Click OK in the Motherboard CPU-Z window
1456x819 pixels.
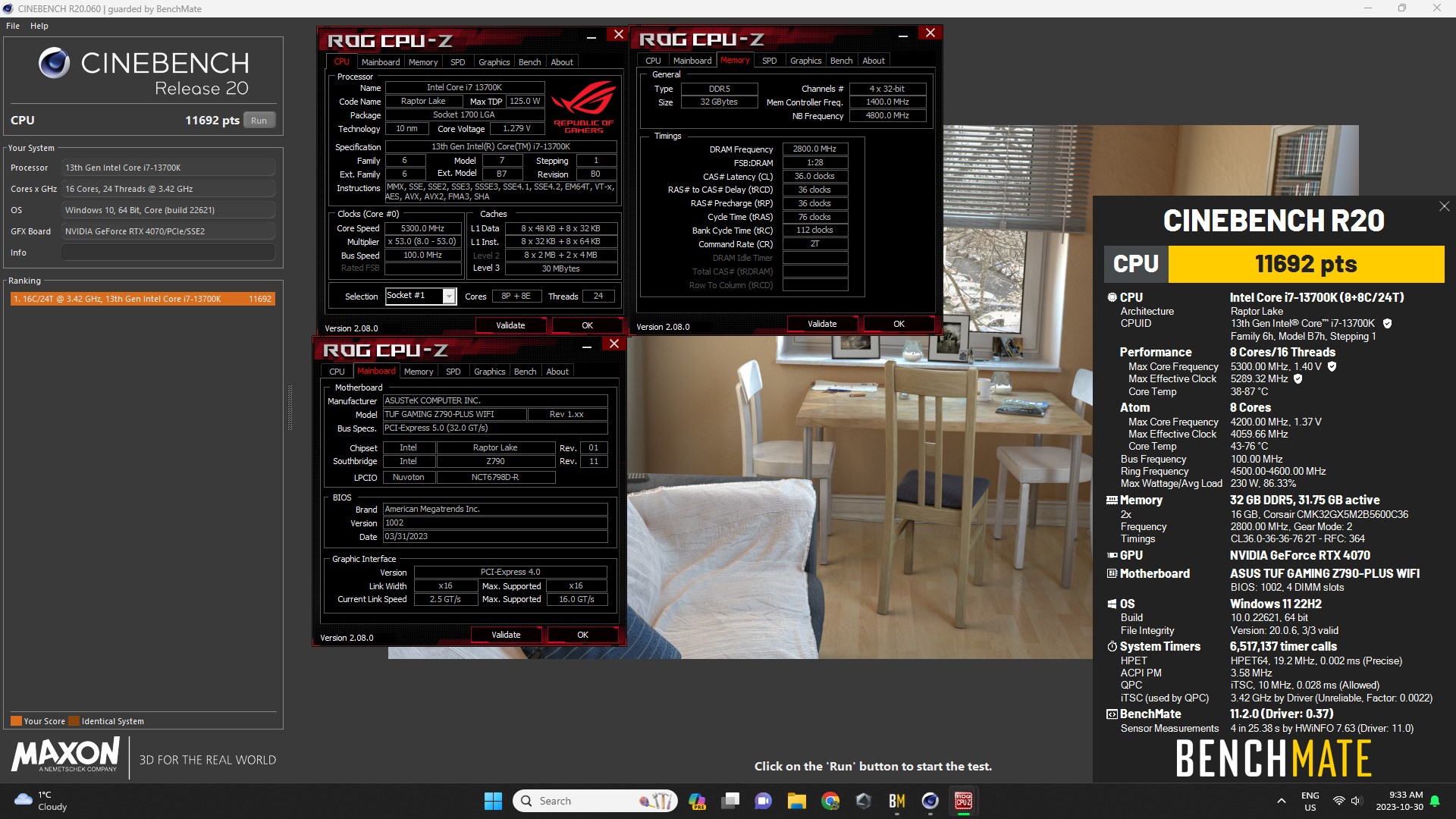(582, 635)
